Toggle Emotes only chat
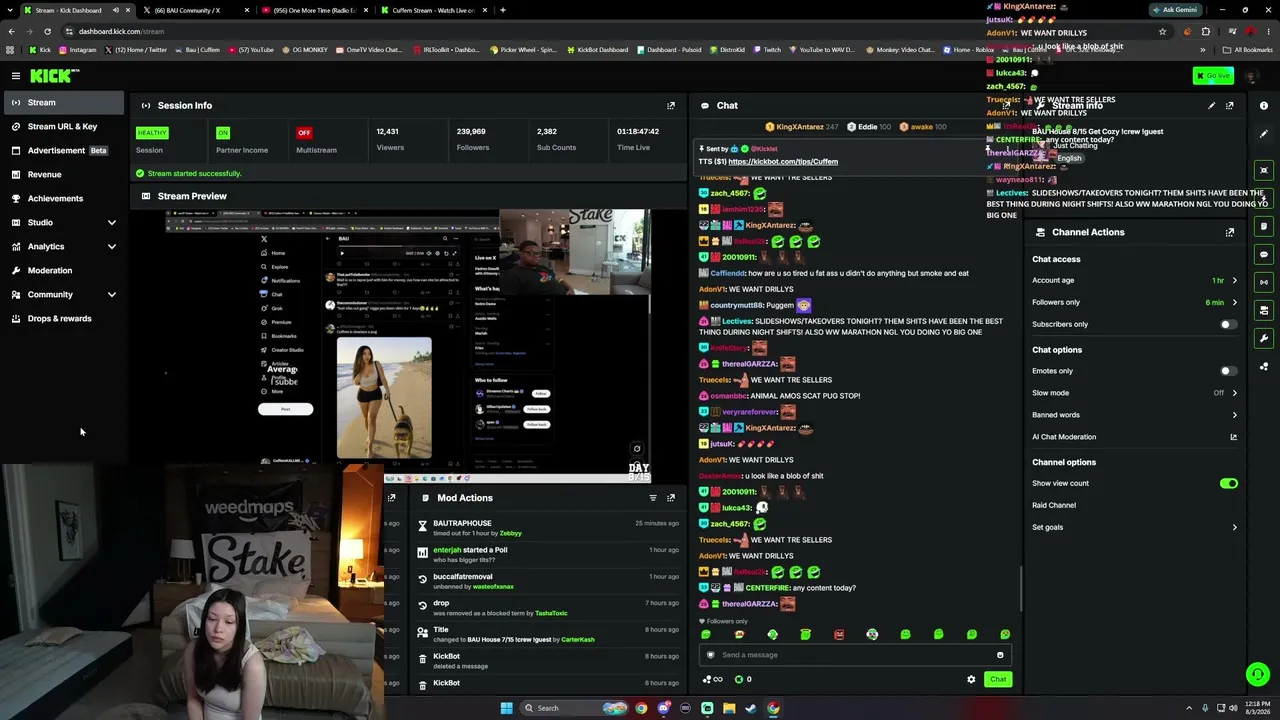The height and width of the screenshot is (720, 1280). (x=1229, y=371)
